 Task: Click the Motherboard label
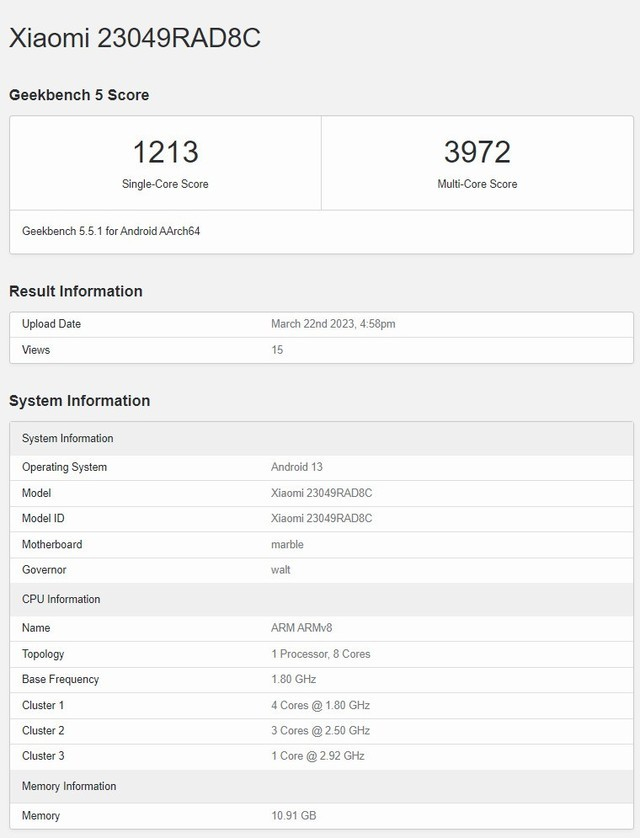(x=52, y=545)
